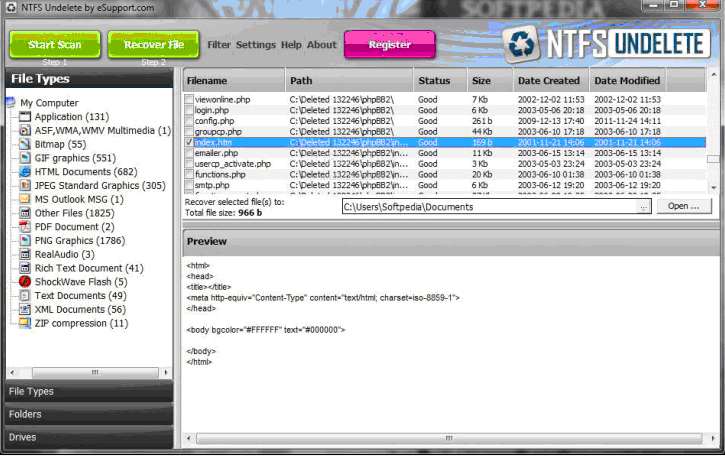This screenshot has width=725, height=456.
Task: Select the XML Documents icon
Action: pyautogui.click(x=25, y=309)
